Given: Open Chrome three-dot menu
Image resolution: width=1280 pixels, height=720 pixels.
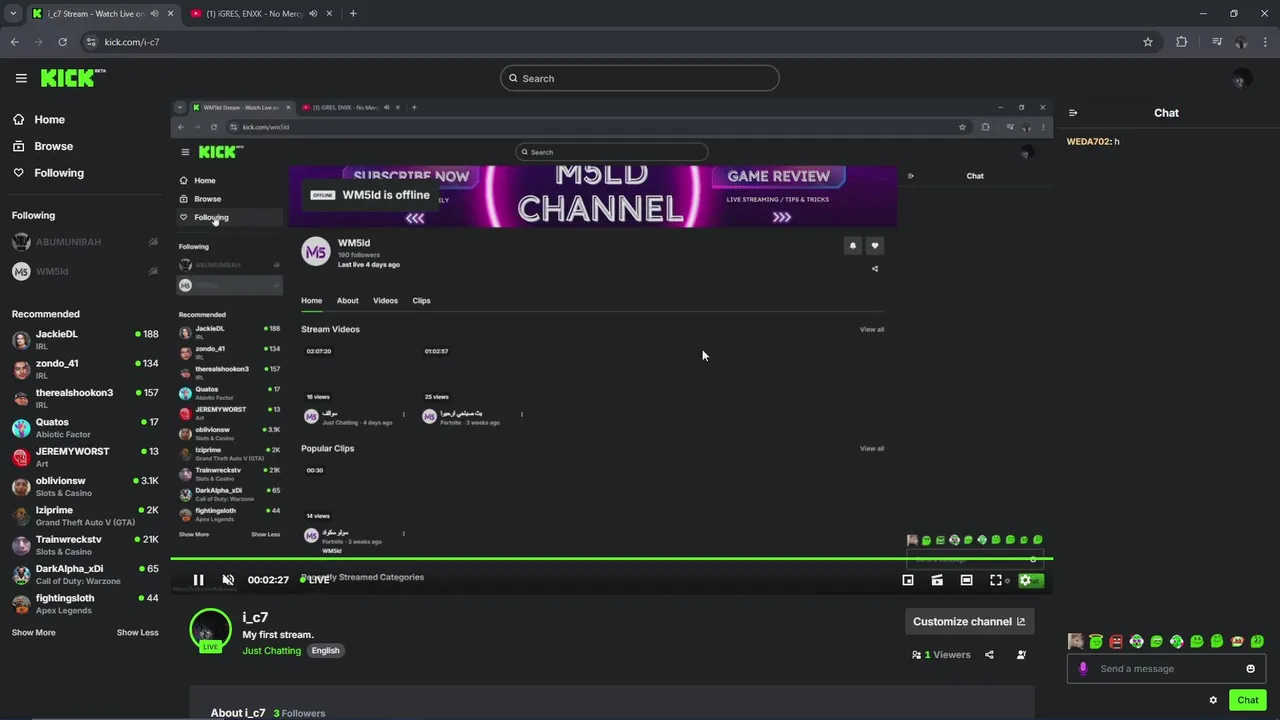Looking at the screenshot, I should (x=1266, y=42).
